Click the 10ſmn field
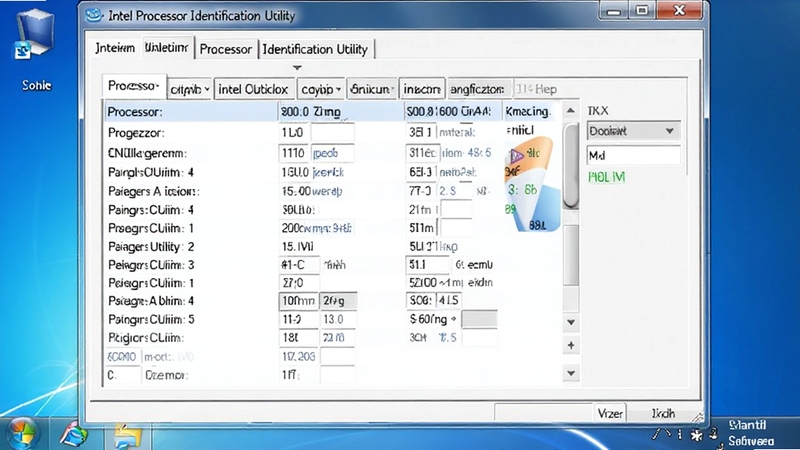This screenshot has height=450, width=800. 299,301
